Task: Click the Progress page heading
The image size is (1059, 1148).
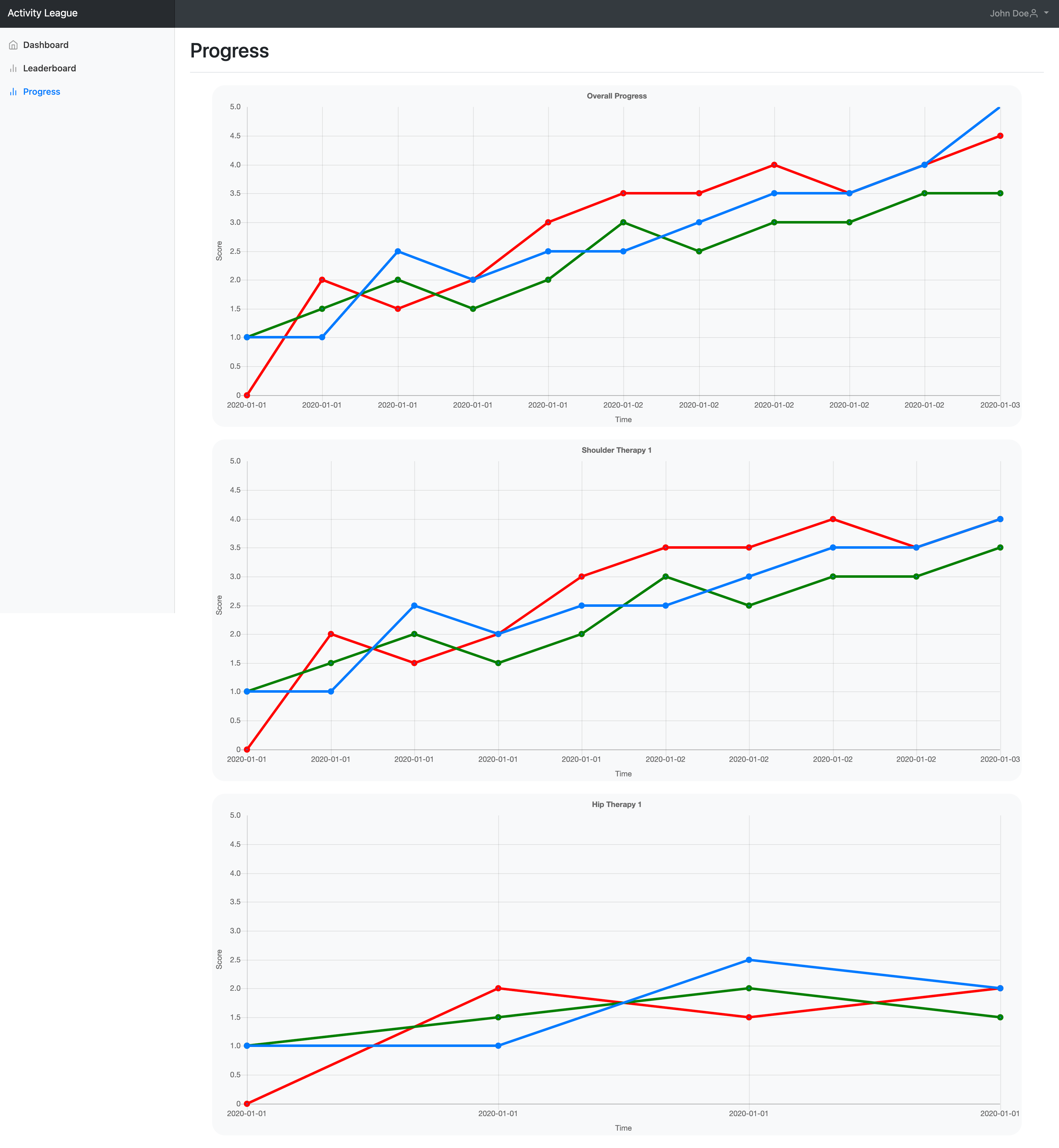Action: (x=229, y=51)
